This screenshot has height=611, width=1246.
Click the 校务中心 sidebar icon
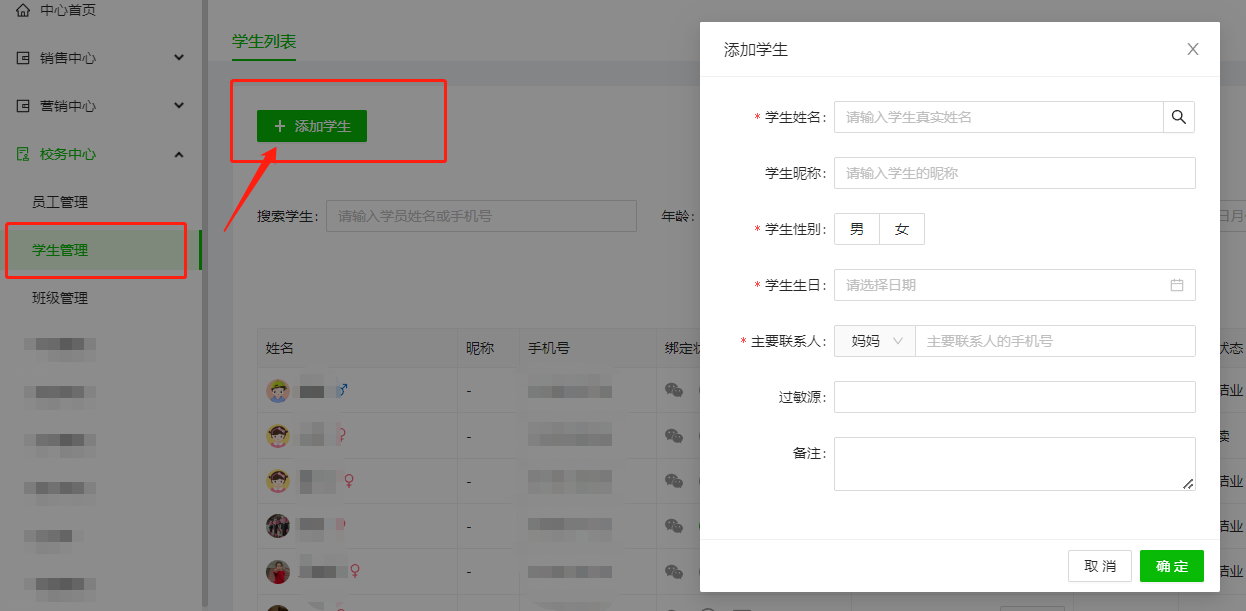coord(23,154)
